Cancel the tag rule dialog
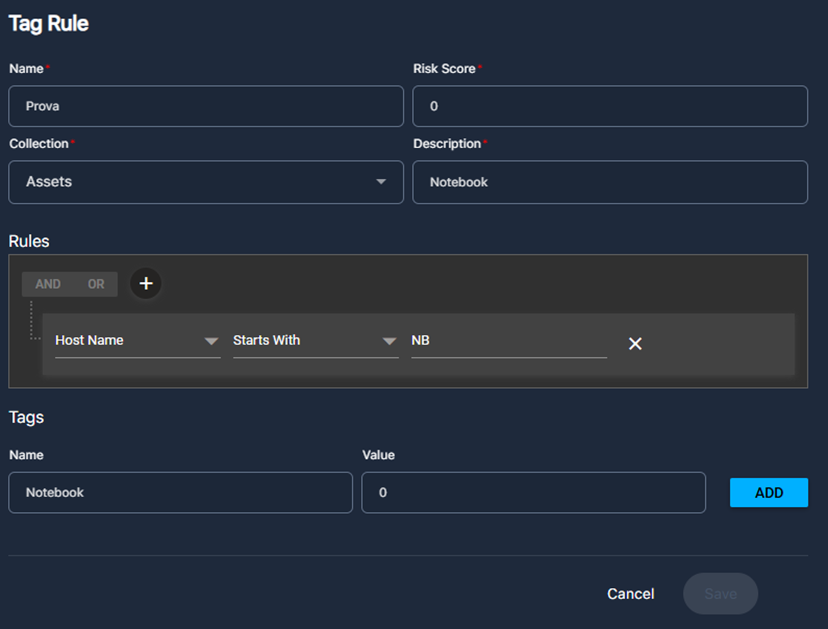The width and height of the screenshot is (828, 629). pyautogui.click(x=630, y=594)
